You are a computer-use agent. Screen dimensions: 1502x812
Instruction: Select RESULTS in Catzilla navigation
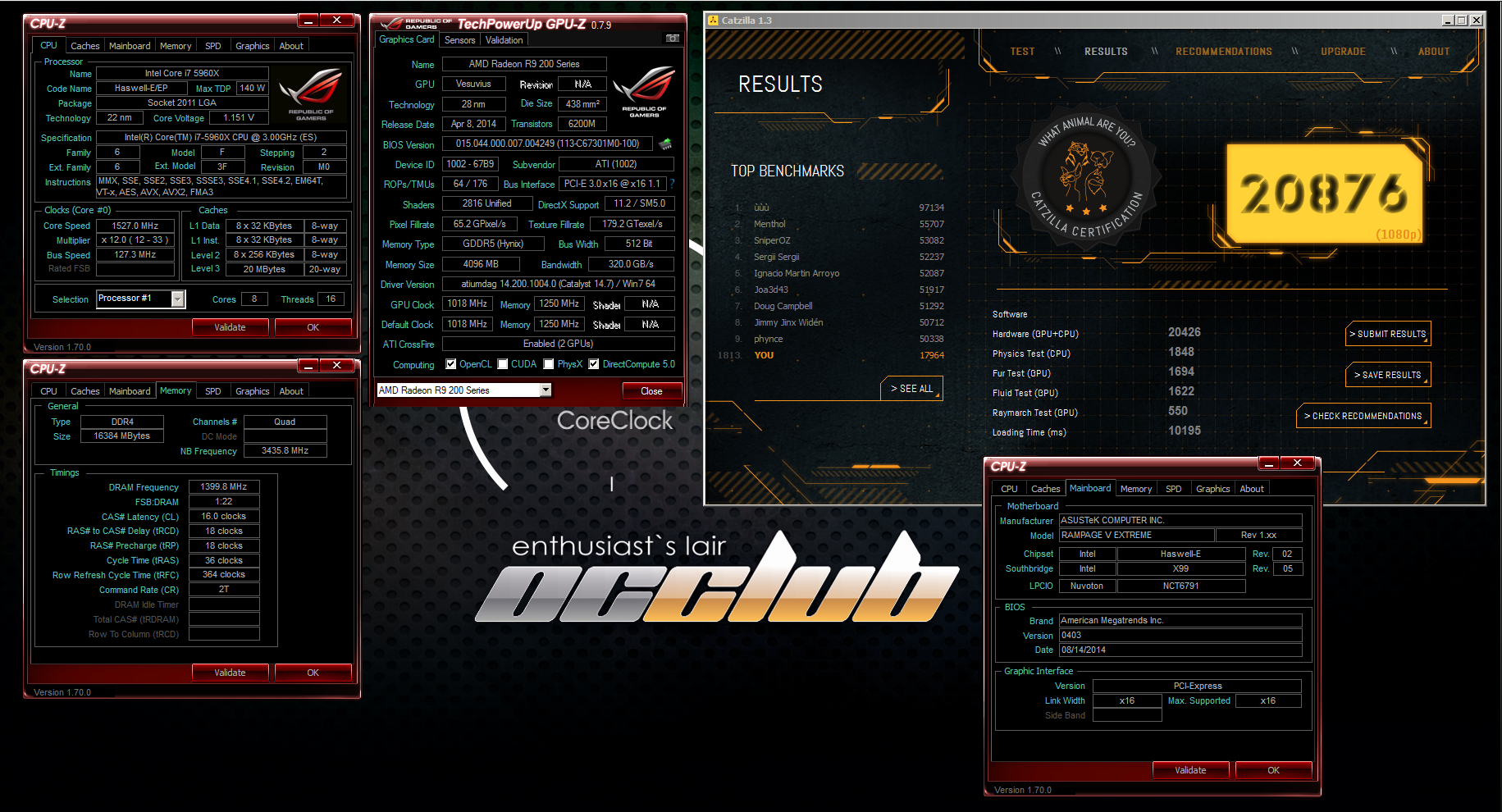point(1106,52)
